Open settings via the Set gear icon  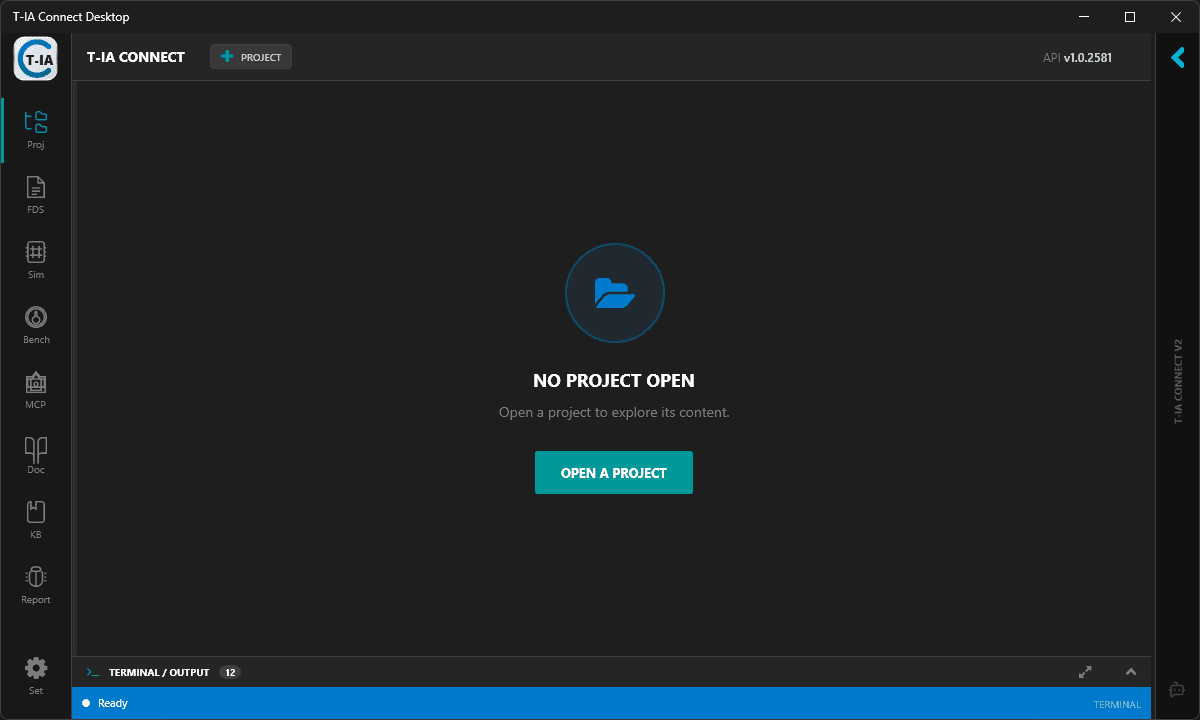(35, 672)
